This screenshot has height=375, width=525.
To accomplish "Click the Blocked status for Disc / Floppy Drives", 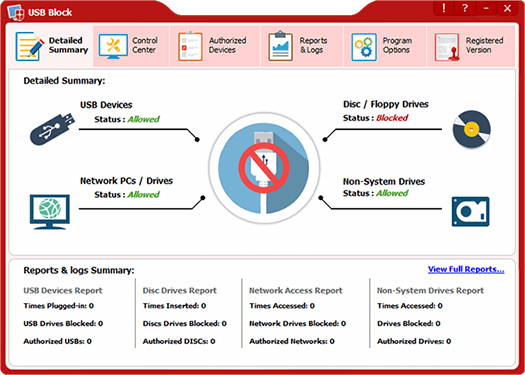I will click(x=392, y=118).
